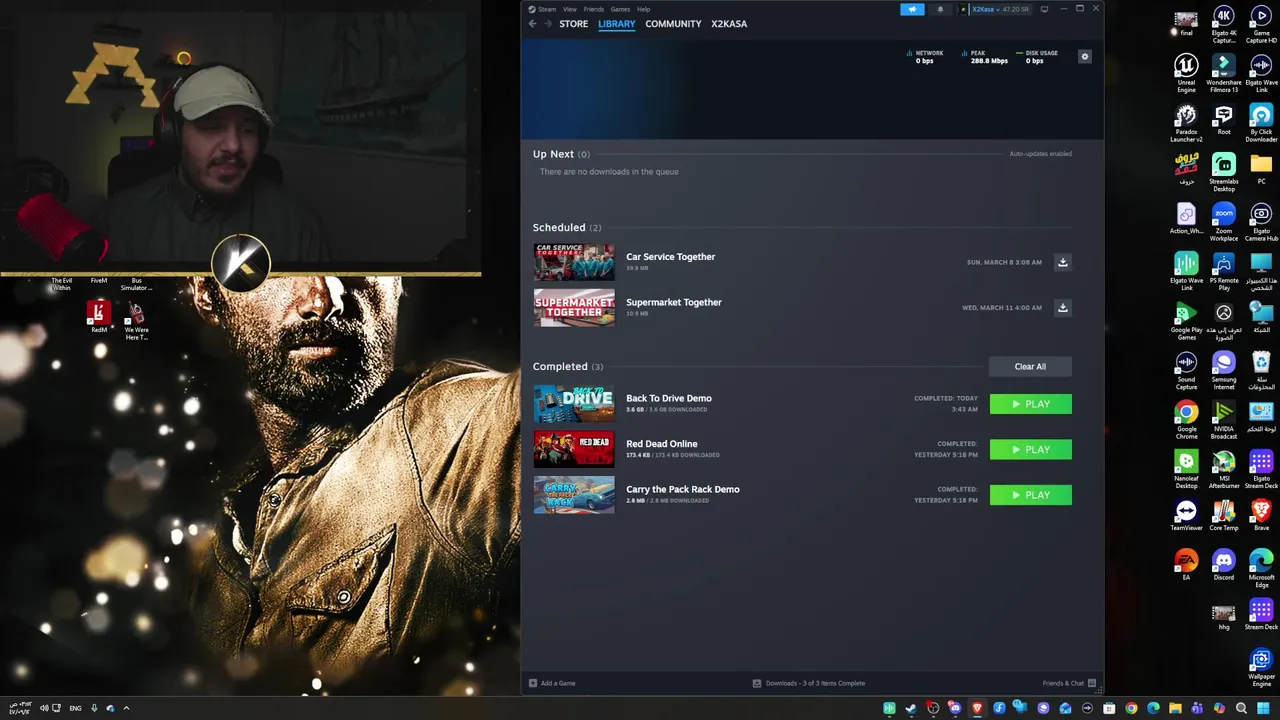Switch to the LIBRARY tab

coord(616,24)
